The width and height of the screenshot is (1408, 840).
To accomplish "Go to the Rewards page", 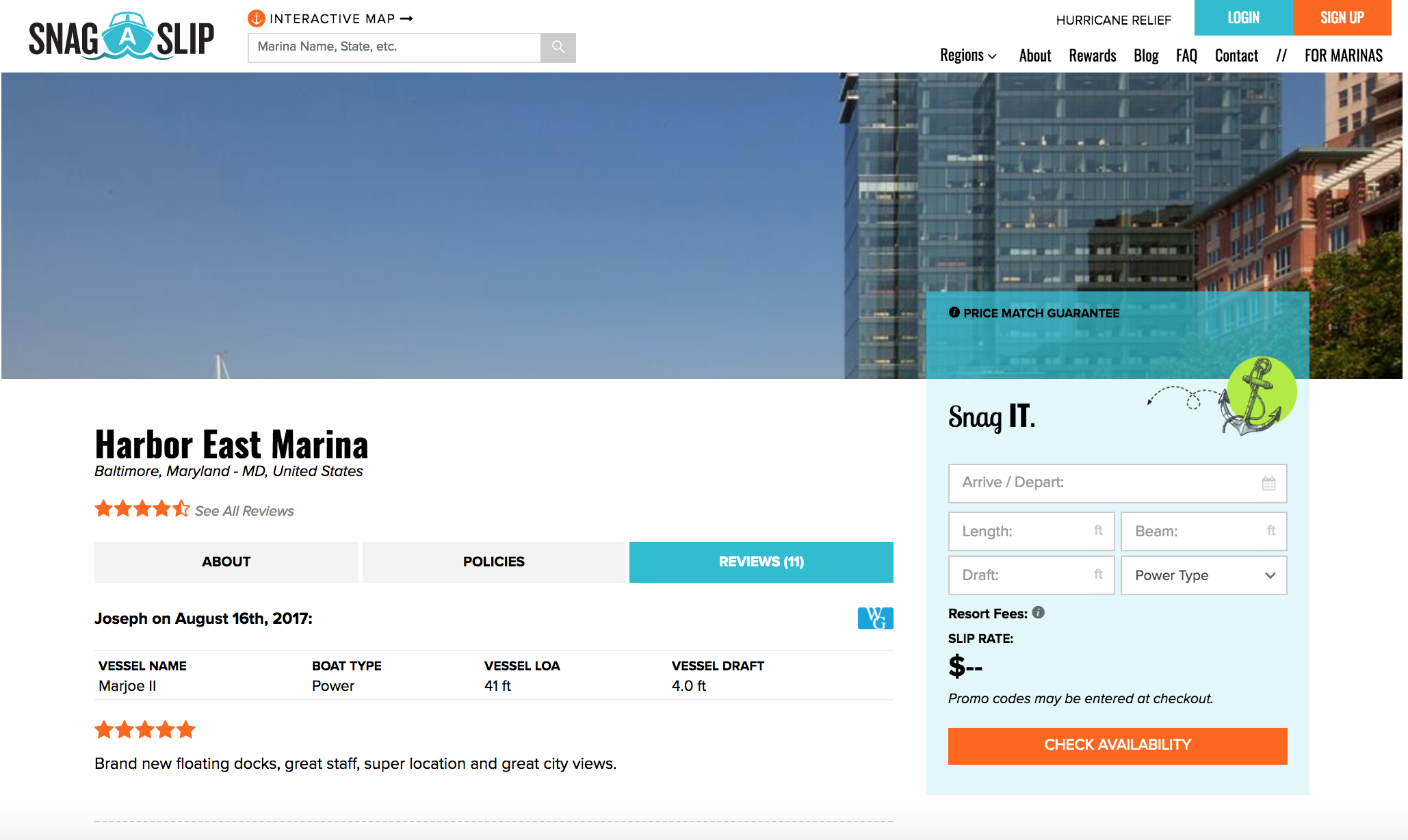I will click(1093, 55).
